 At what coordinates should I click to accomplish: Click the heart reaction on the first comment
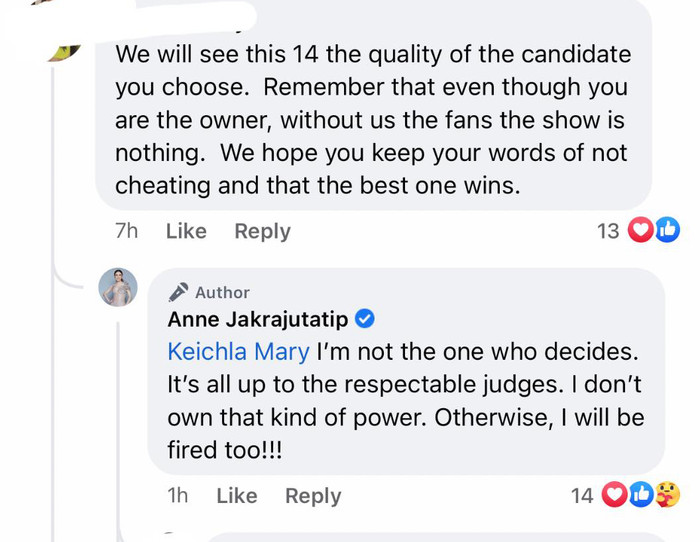pyautogui.click(x=640, y=231)
